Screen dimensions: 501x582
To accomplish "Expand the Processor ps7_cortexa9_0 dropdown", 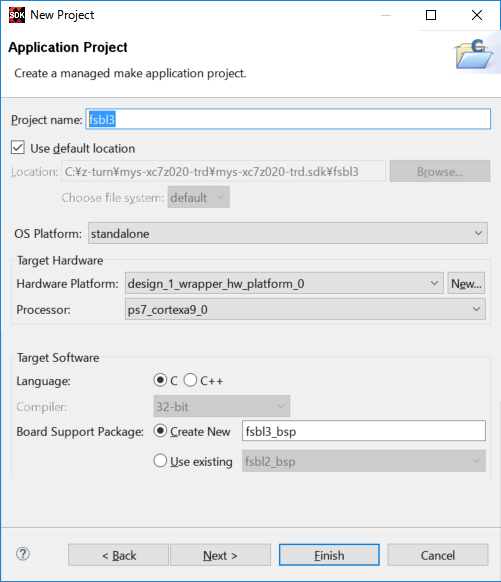I will click(305, 309).
